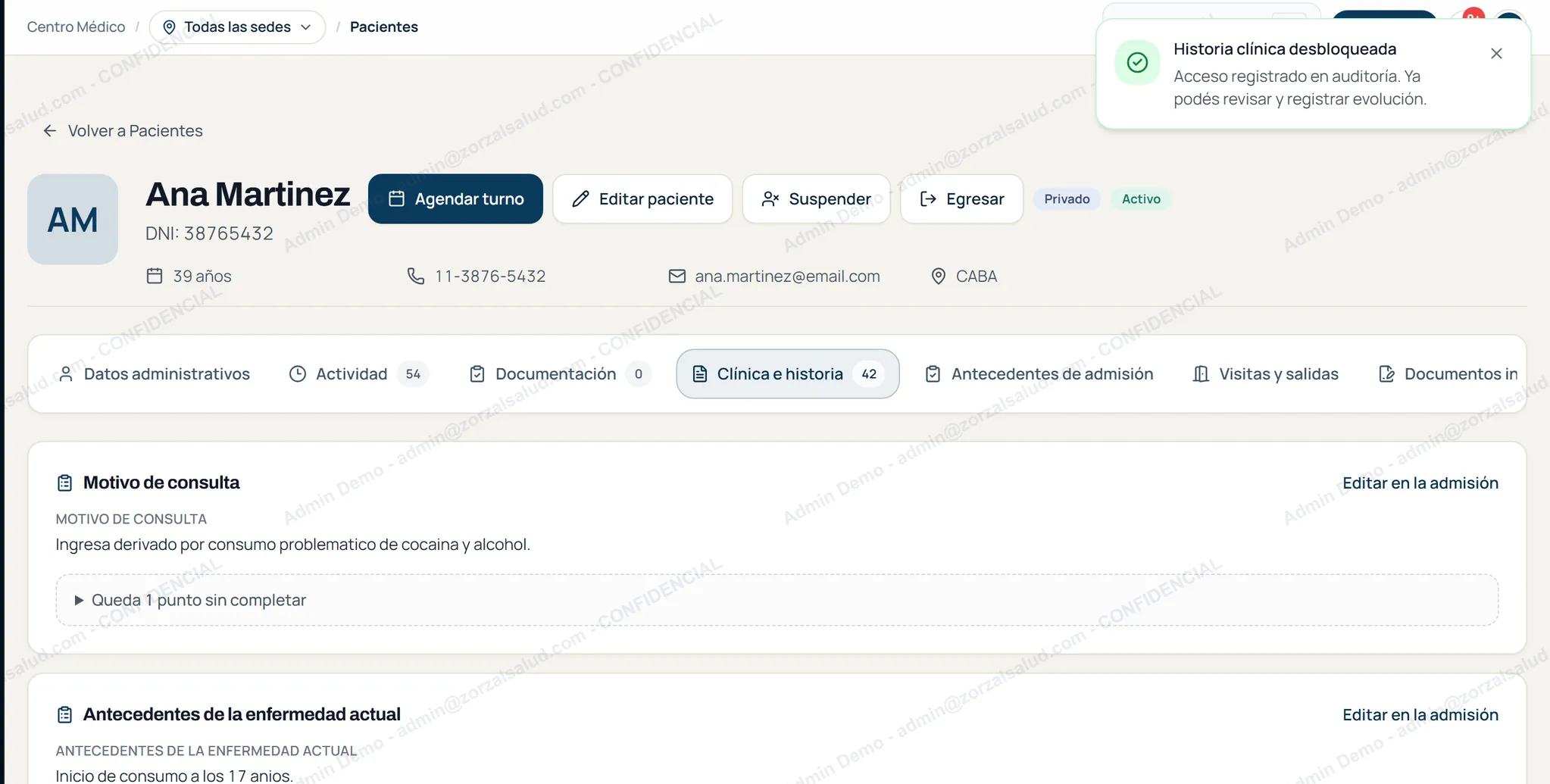This screenshot has height=784, width=1550.
Task: Open the Antecedentes de admisión tab
Action: click(1039, 374)
